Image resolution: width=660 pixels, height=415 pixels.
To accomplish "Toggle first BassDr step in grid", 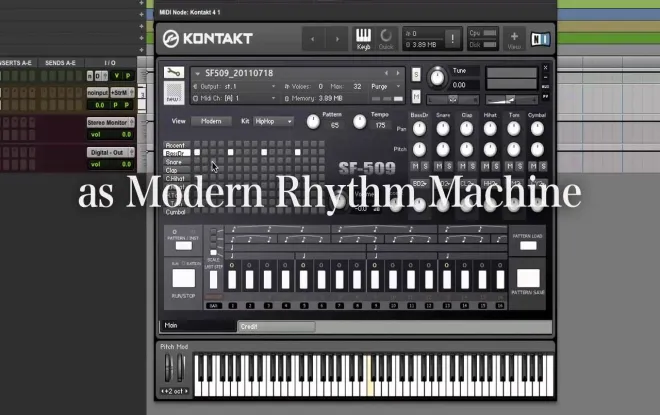I will click(197, 152).
